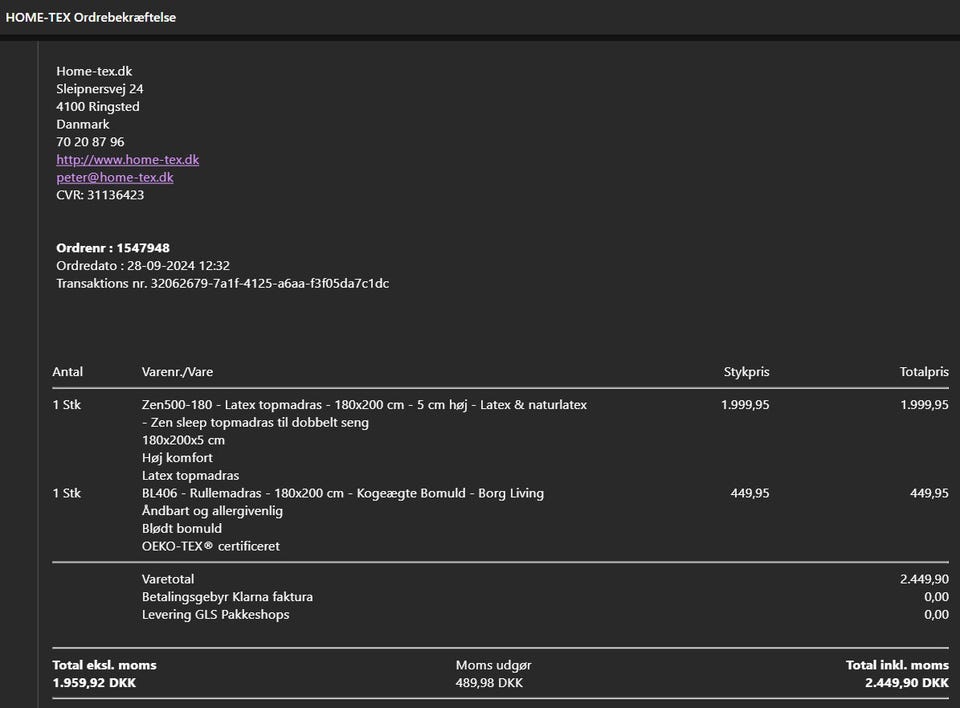Select the Zen500-180 Latex topmadras item line
Image resolution: width=960 pixels, height=708 pixels.
[364, 405]
